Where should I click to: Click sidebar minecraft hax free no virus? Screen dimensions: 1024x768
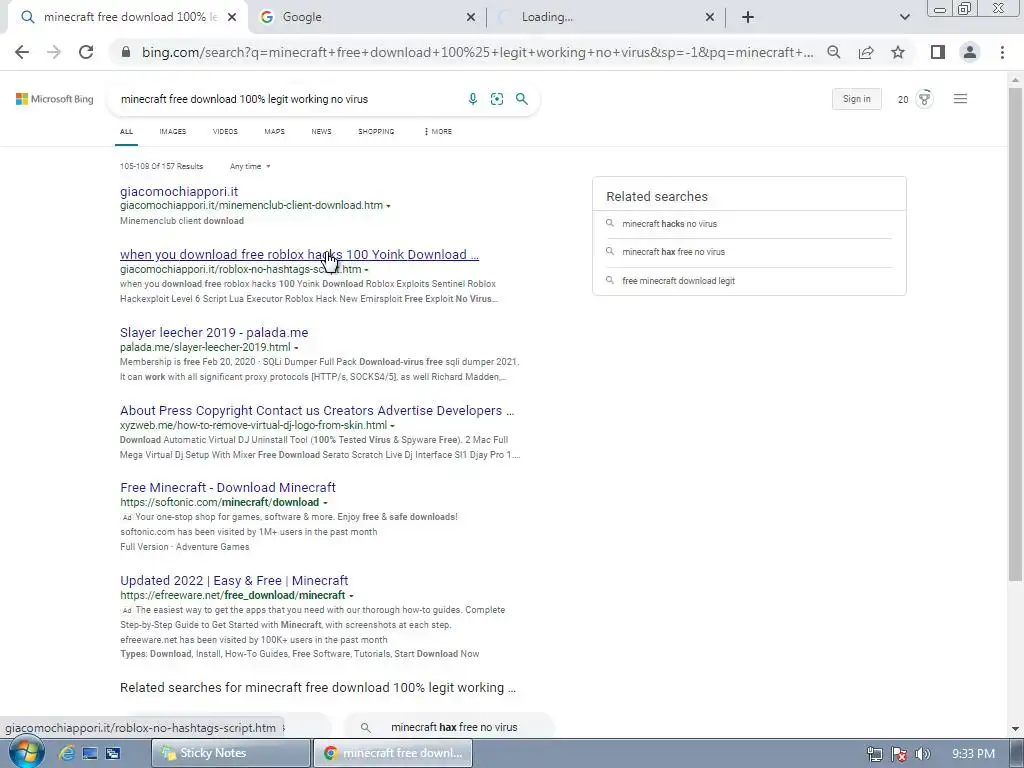(673, 252)
